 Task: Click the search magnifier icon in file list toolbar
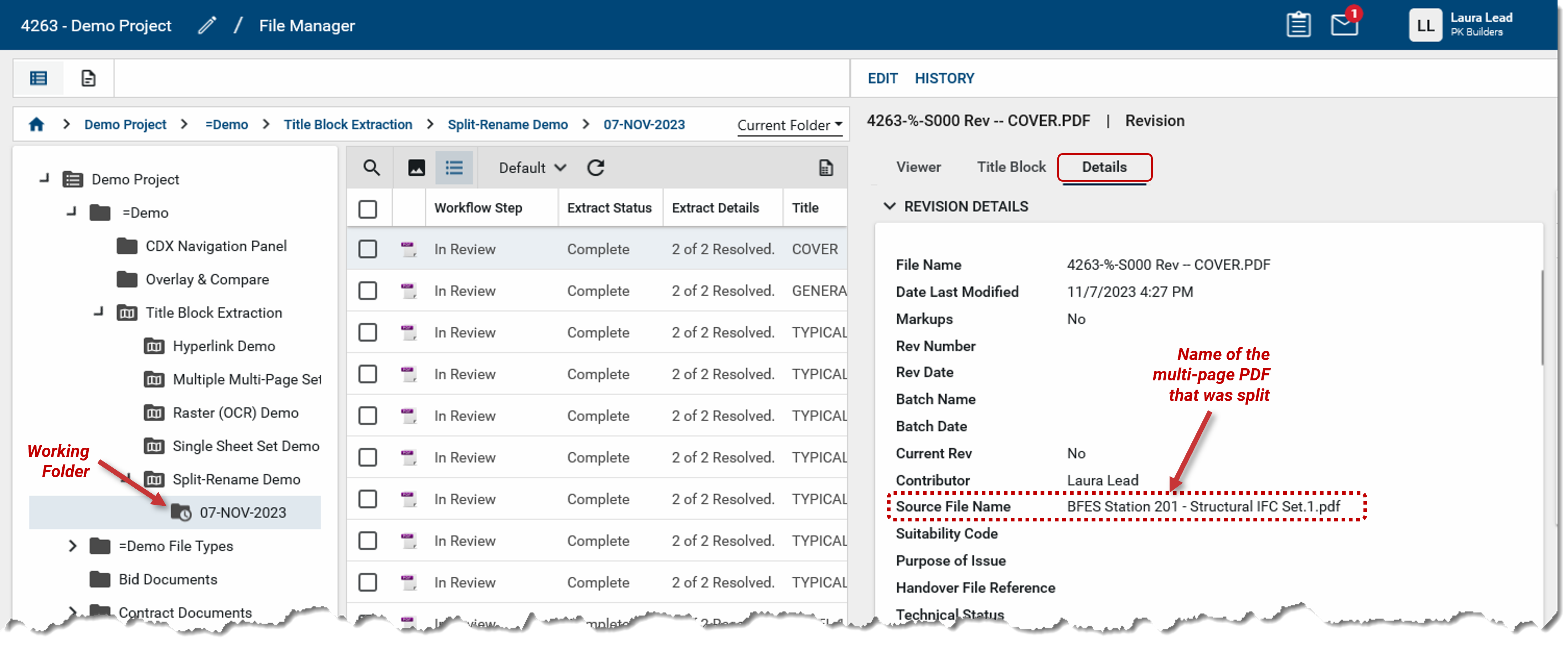click(x=371, y=168)
